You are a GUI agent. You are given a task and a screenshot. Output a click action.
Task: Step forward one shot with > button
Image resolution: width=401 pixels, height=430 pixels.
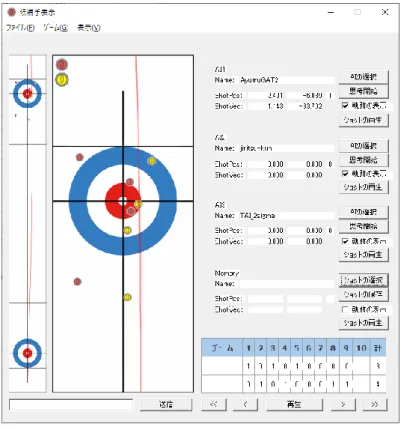click(x=343, y=405)
